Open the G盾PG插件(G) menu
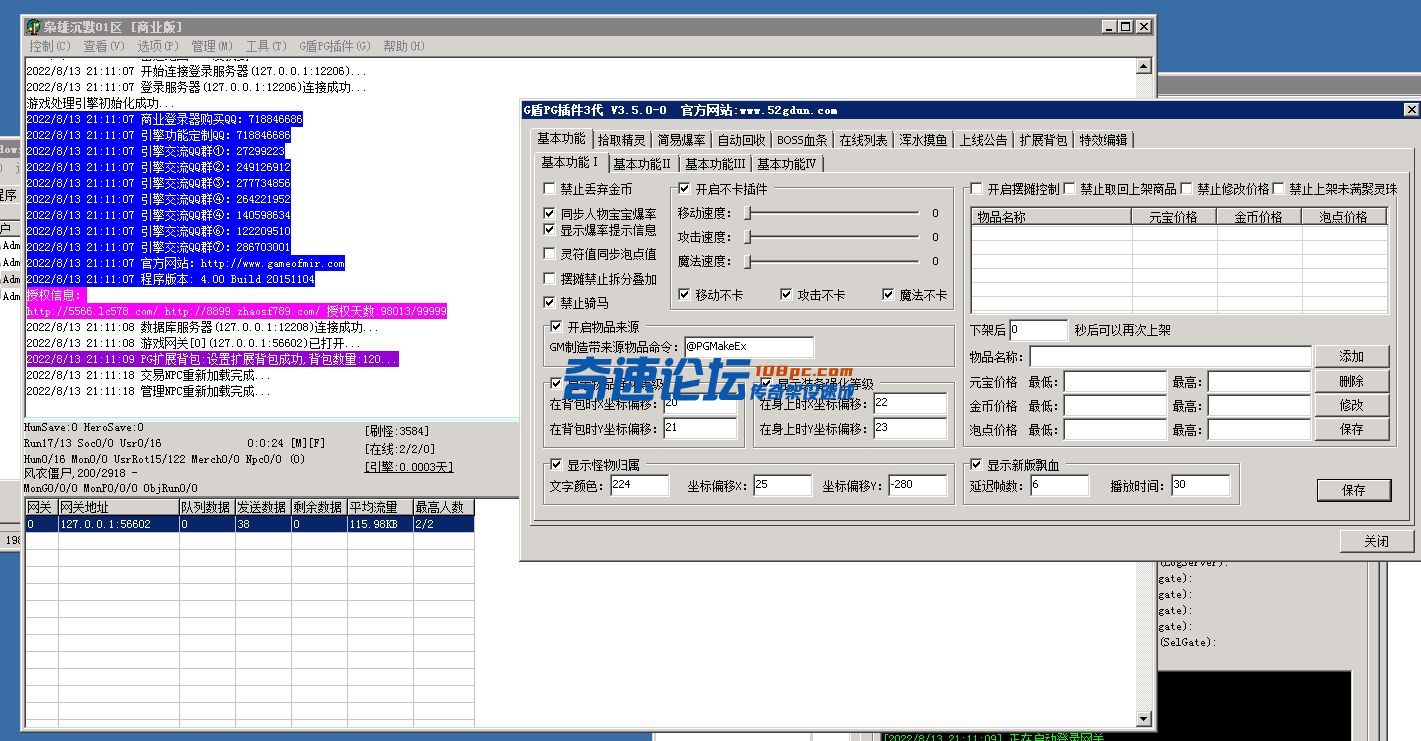 click(x=335, y=46)
